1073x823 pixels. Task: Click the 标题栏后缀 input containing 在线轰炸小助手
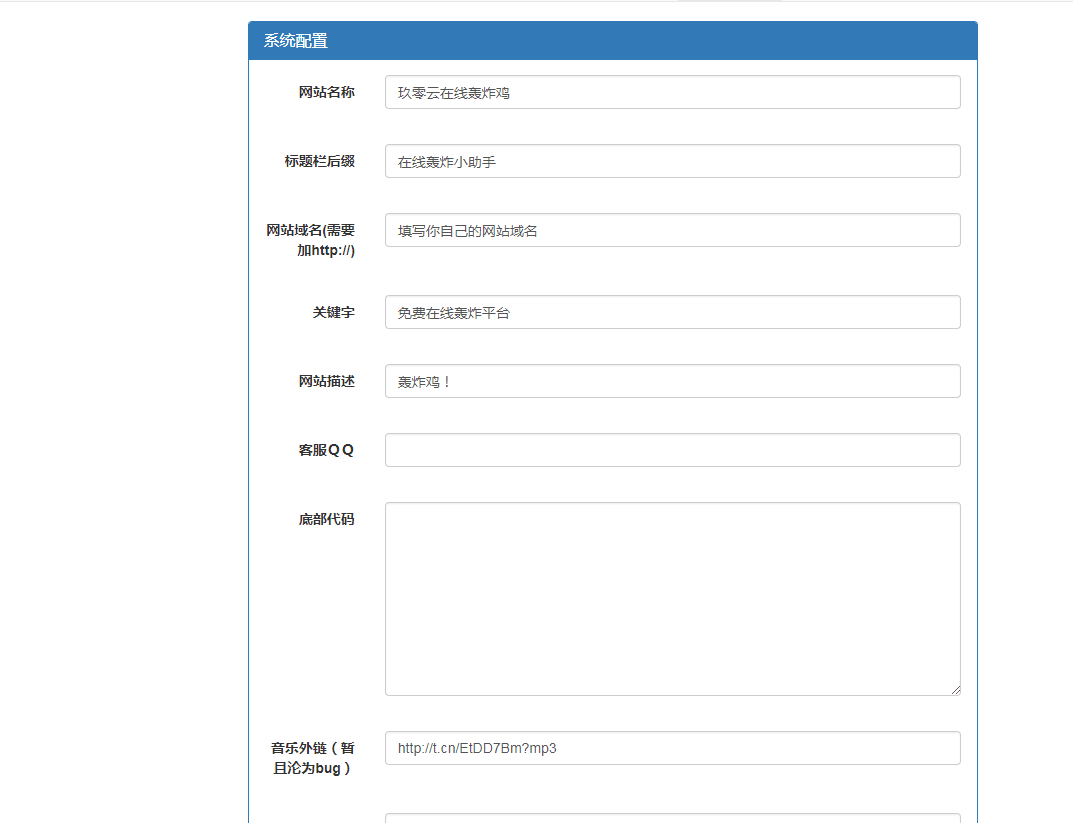672,161
